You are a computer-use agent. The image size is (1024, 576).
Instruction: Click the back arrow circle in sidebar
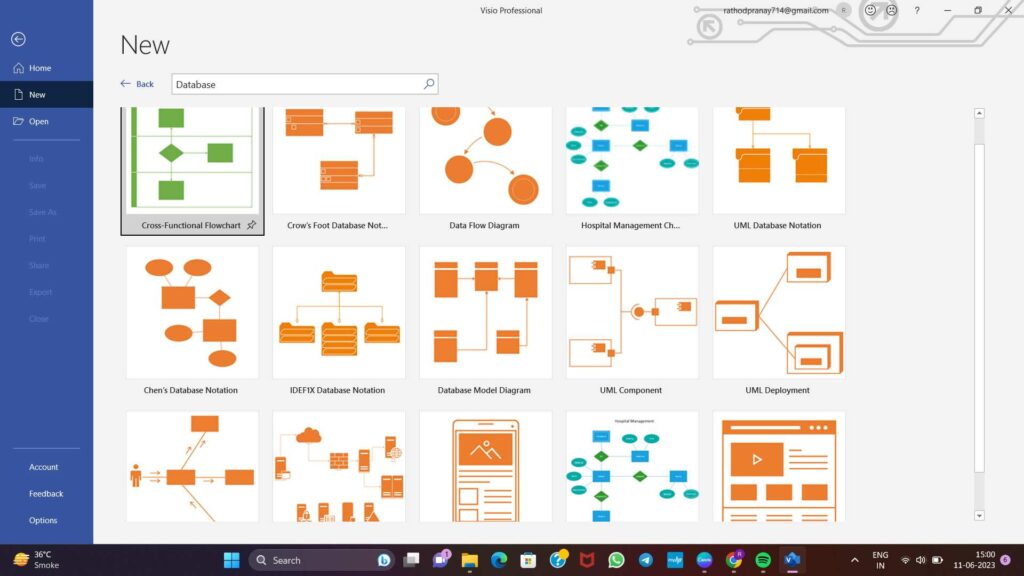tap(18, 39)
